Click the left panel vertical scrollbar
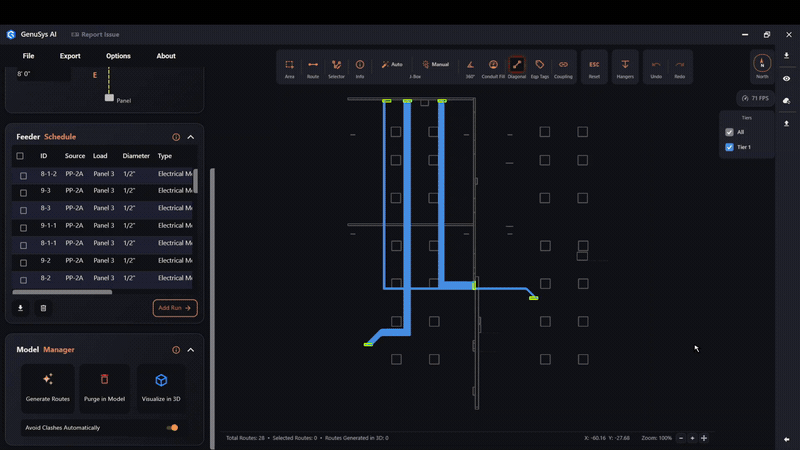This screenshot has width=800, height=450. pyautogui.click(x=212, y=308)
